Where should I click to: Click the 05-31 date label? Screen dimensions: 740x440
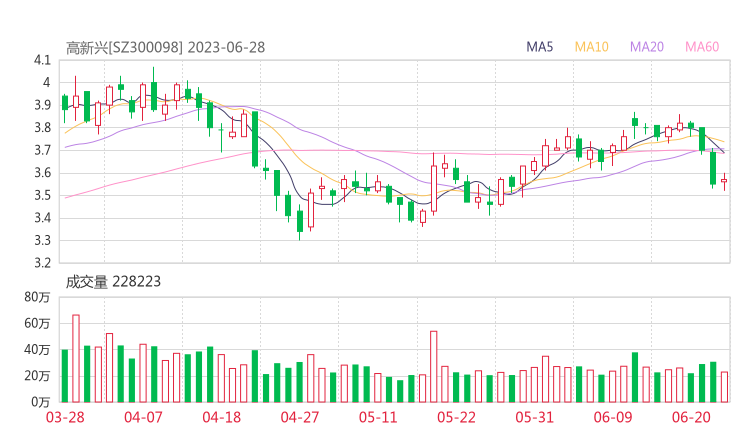pos(534,417)
